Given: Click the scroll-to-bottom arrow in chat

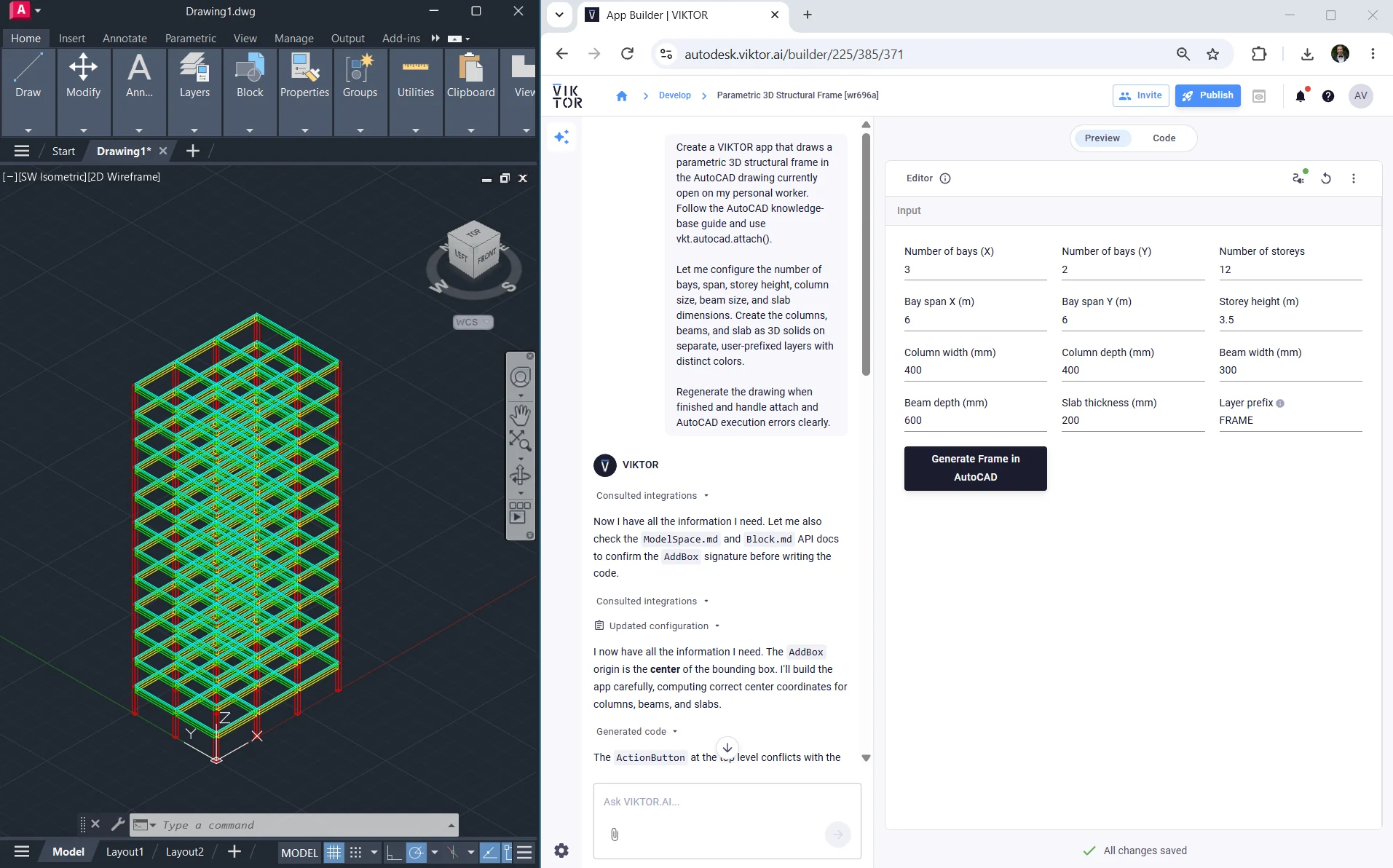Looking at the screenshot, I should pyautogui.click(x=727, y=747).
